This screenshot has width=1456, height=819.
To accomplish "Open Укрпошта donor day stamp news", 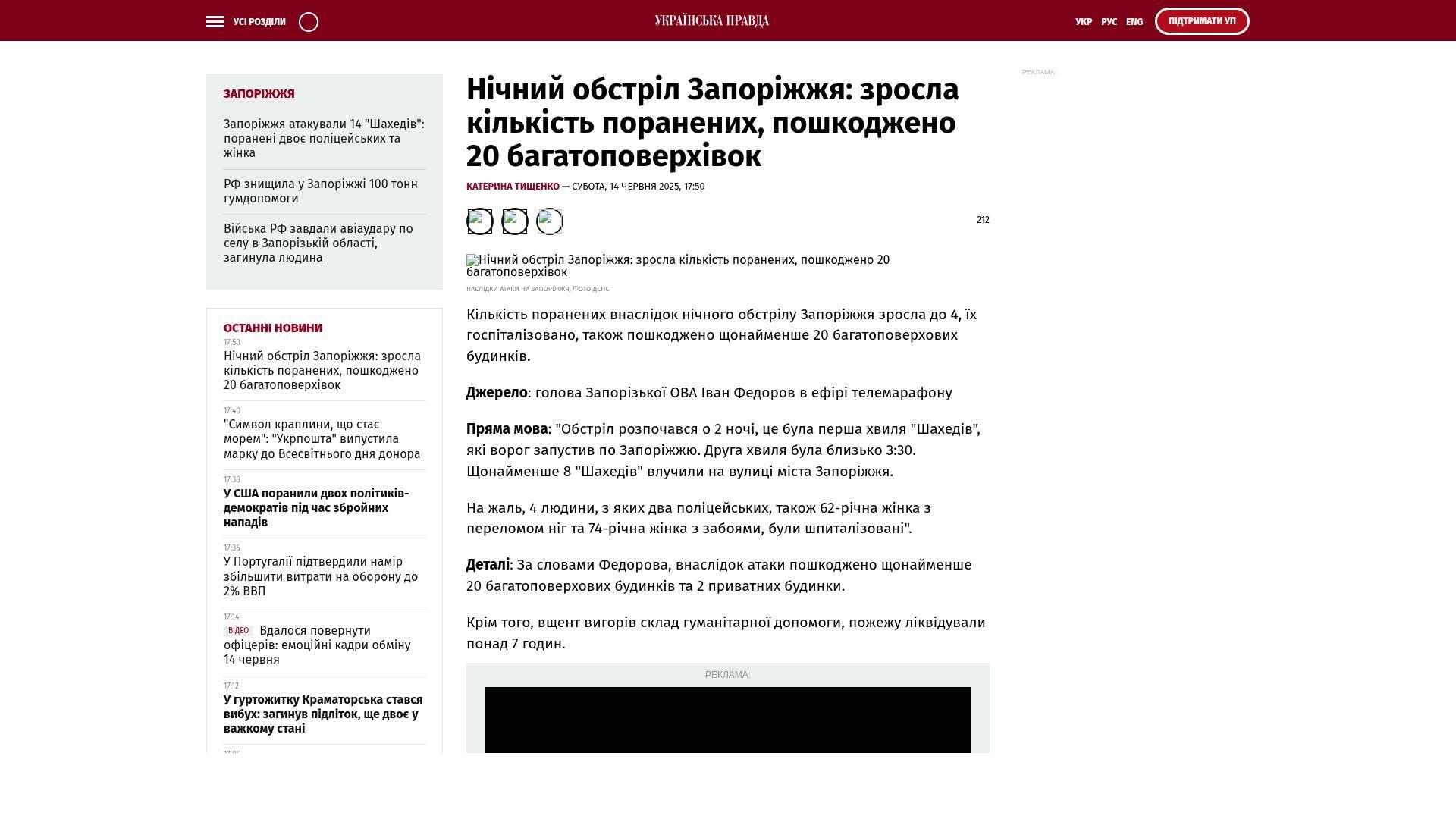I will click(x=322, y=439).
